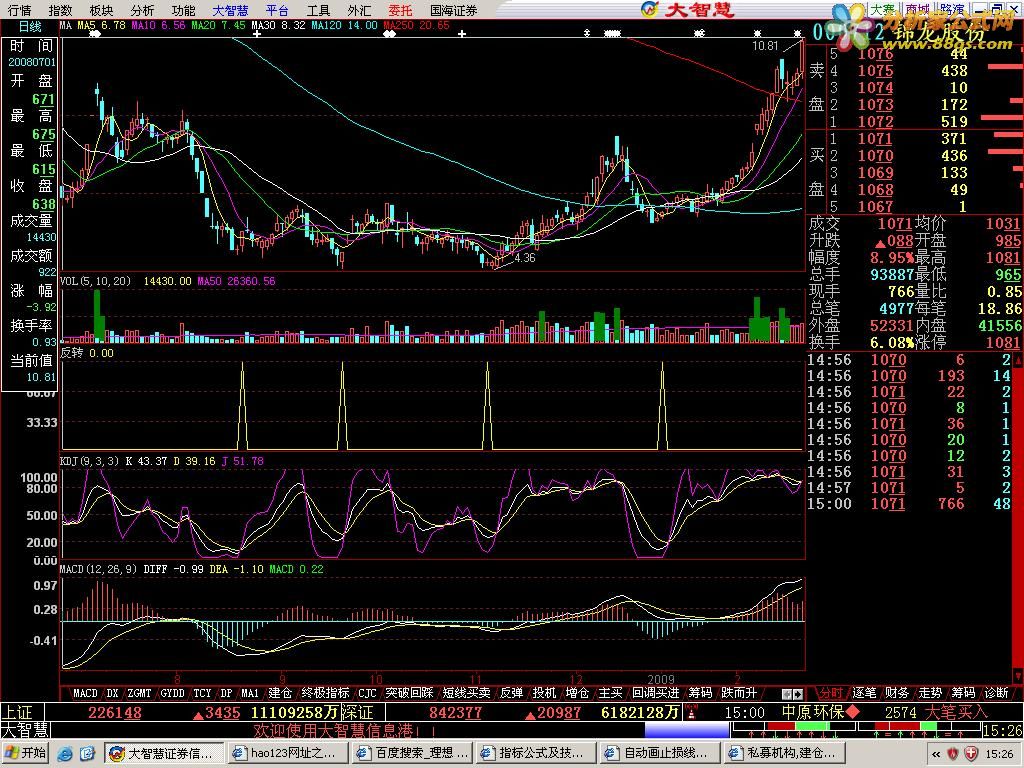1024x768 pixels.
Task: Switch to the 主买 indicator tab
Action: (x=611, y=693)
